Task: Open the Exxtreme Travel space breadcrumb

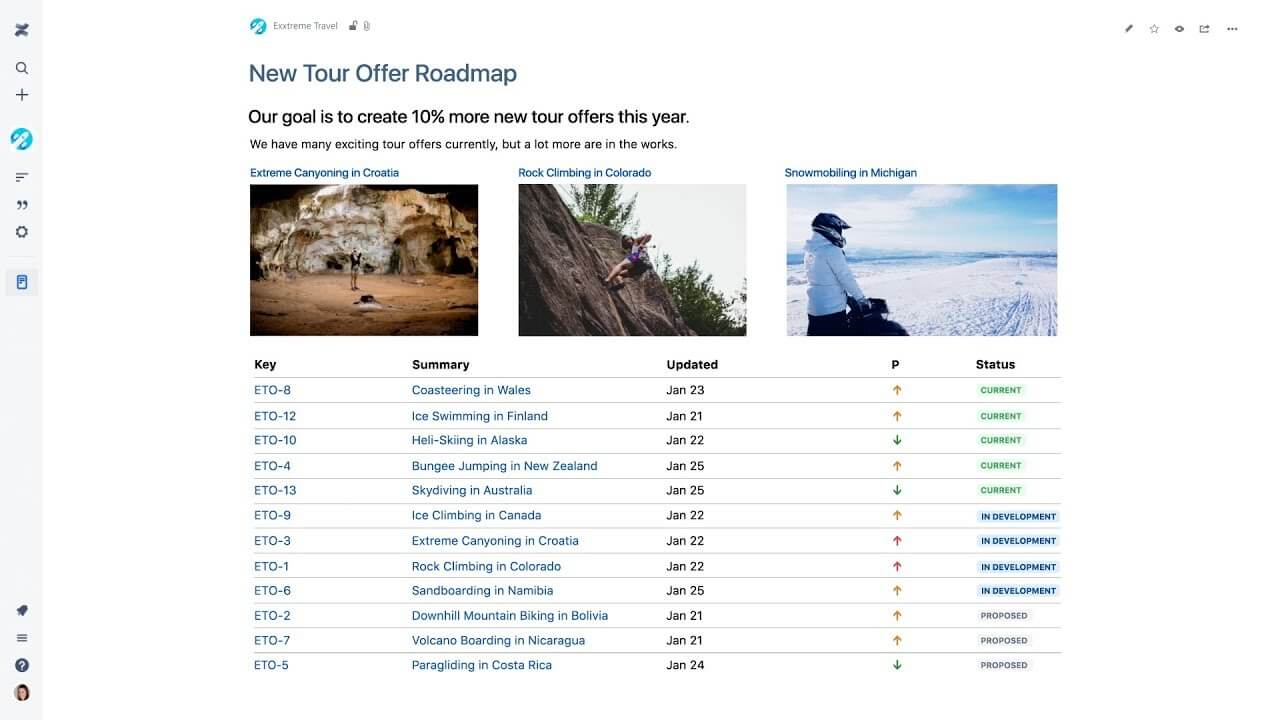Action: pos(305,26)
